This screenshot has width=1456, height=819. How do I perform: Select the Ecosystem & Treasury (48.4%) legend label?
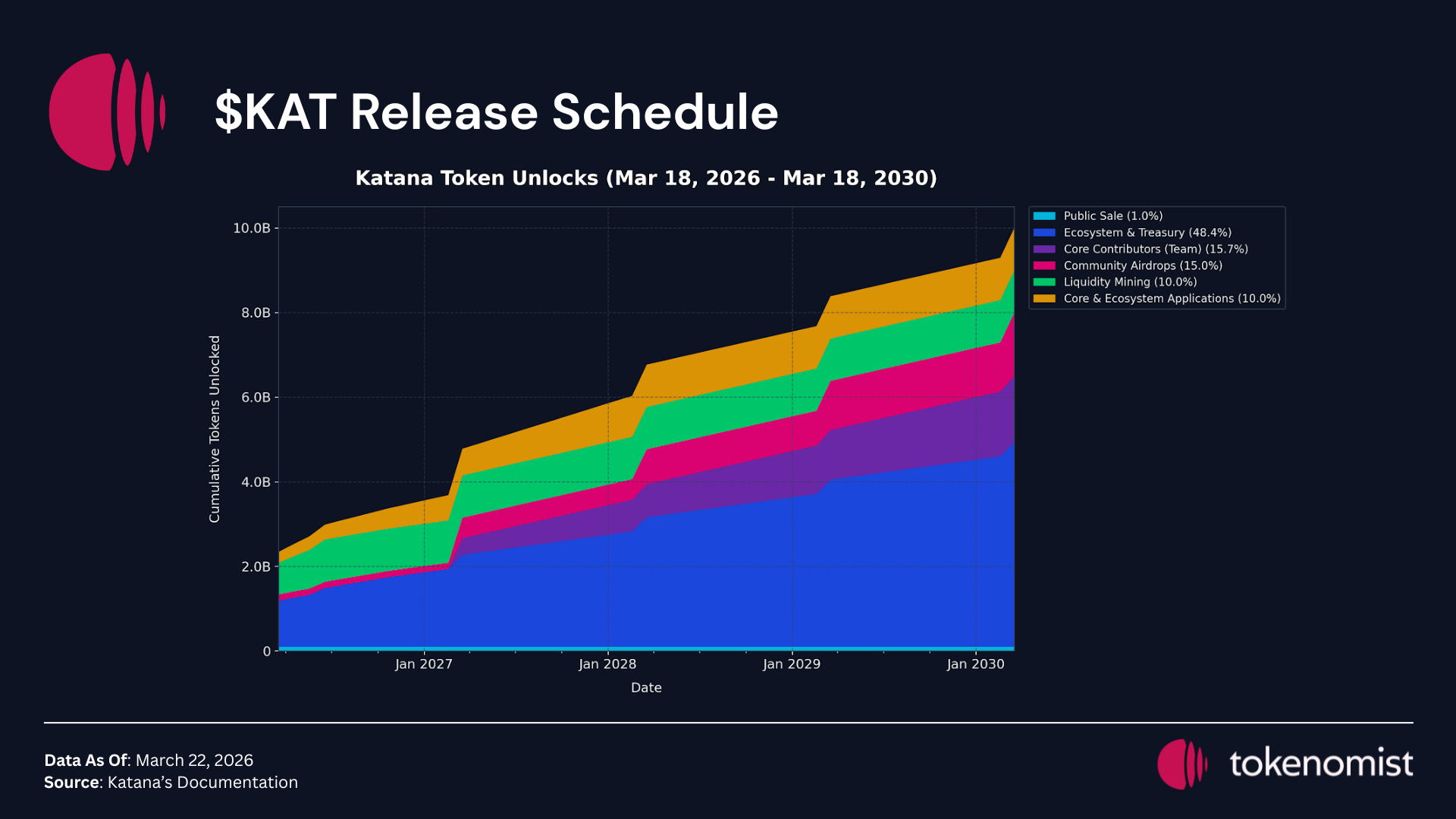1147,233
